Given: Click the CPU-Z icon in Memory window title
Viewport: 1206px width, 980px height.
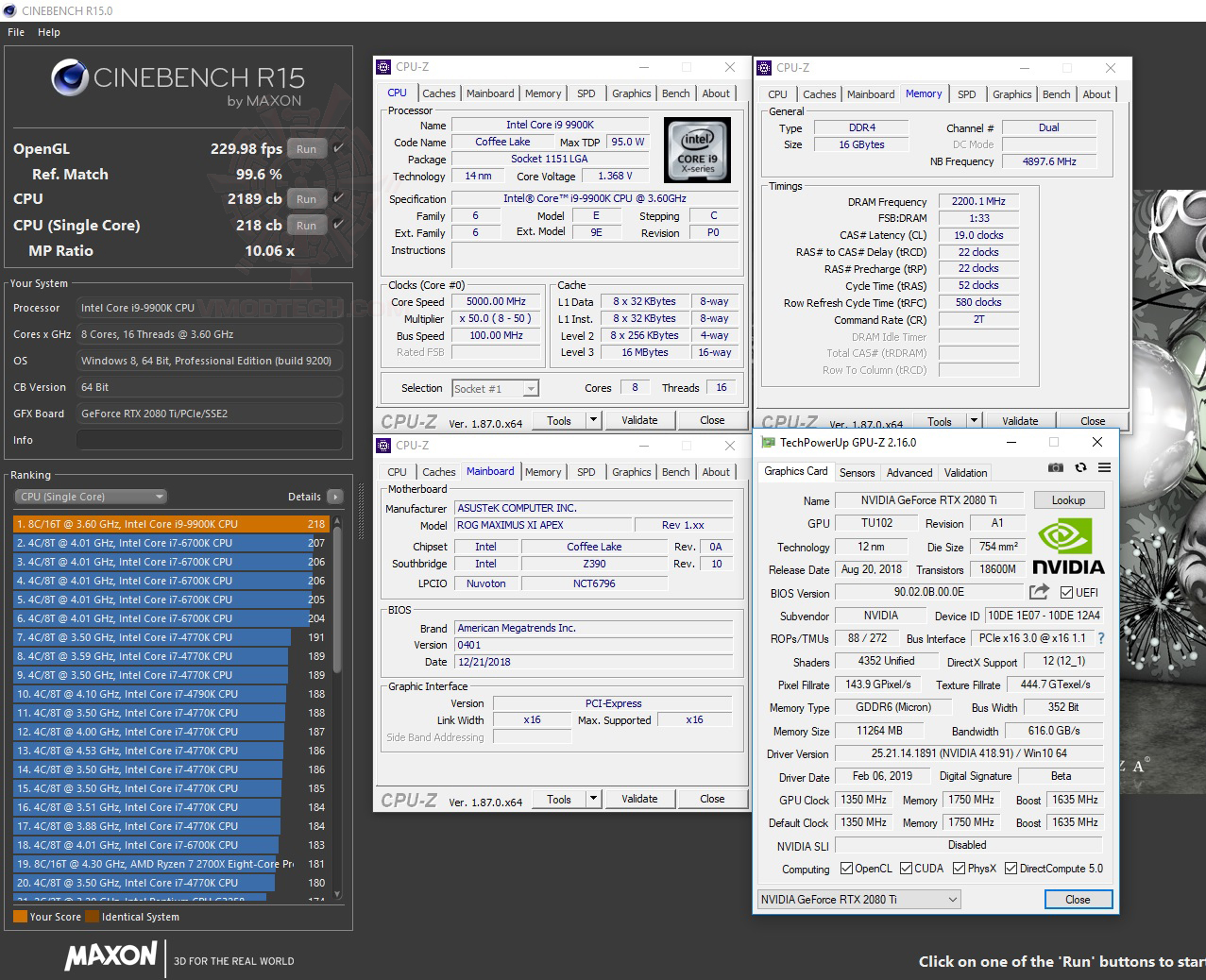Looking at the screenshot, I should (x=764, y=68).
